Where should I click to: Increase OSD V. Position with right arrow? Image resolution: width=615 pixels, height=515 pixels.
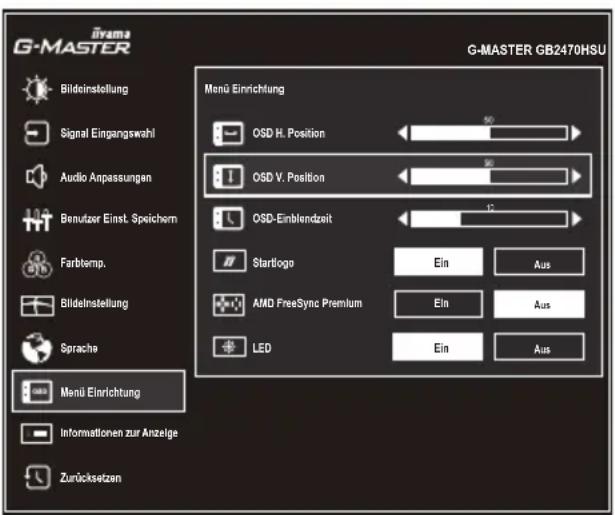tap(576, 176)
